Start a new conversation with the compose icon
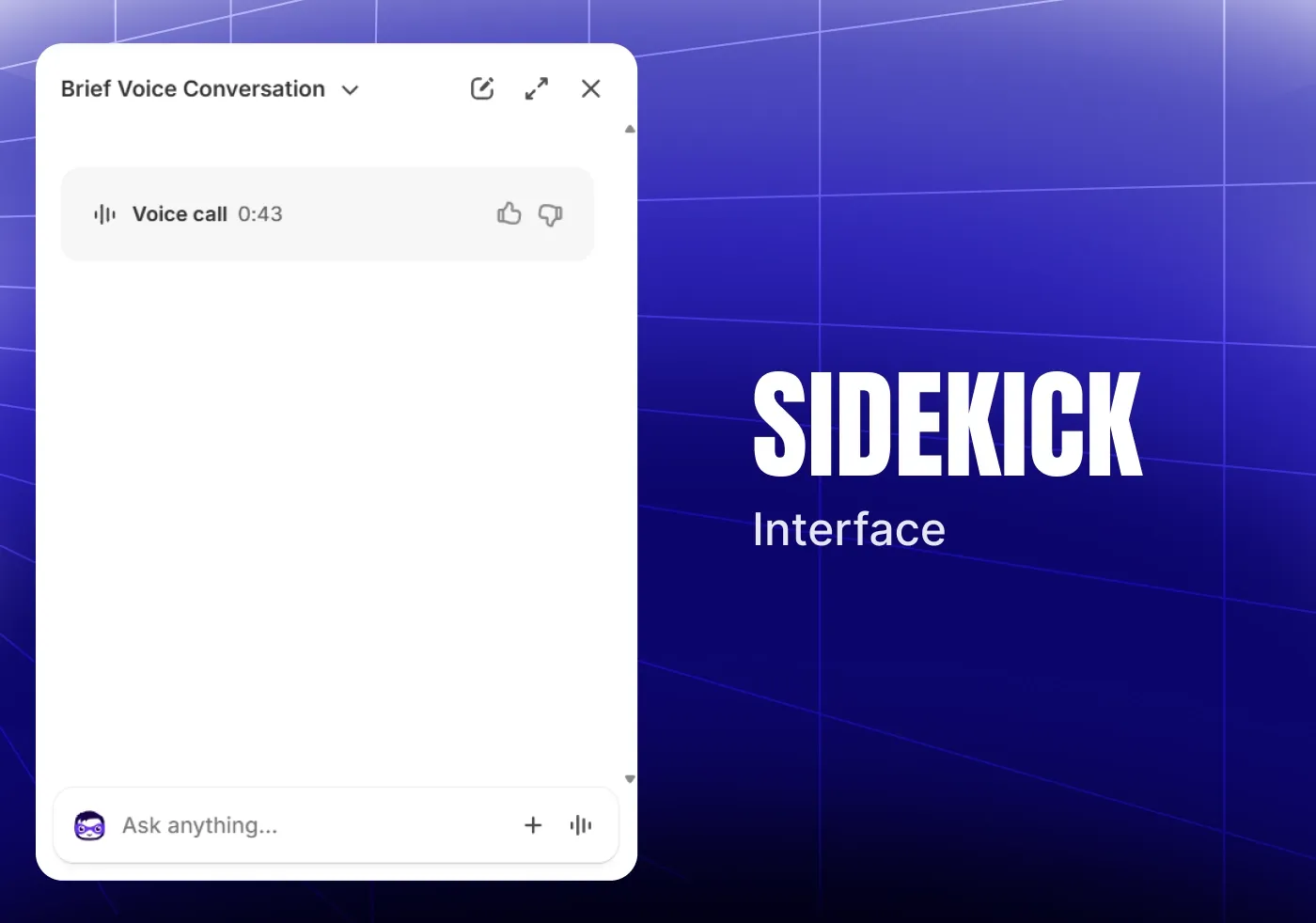This screenshot has height=923, width=1316. pos(482,87)
